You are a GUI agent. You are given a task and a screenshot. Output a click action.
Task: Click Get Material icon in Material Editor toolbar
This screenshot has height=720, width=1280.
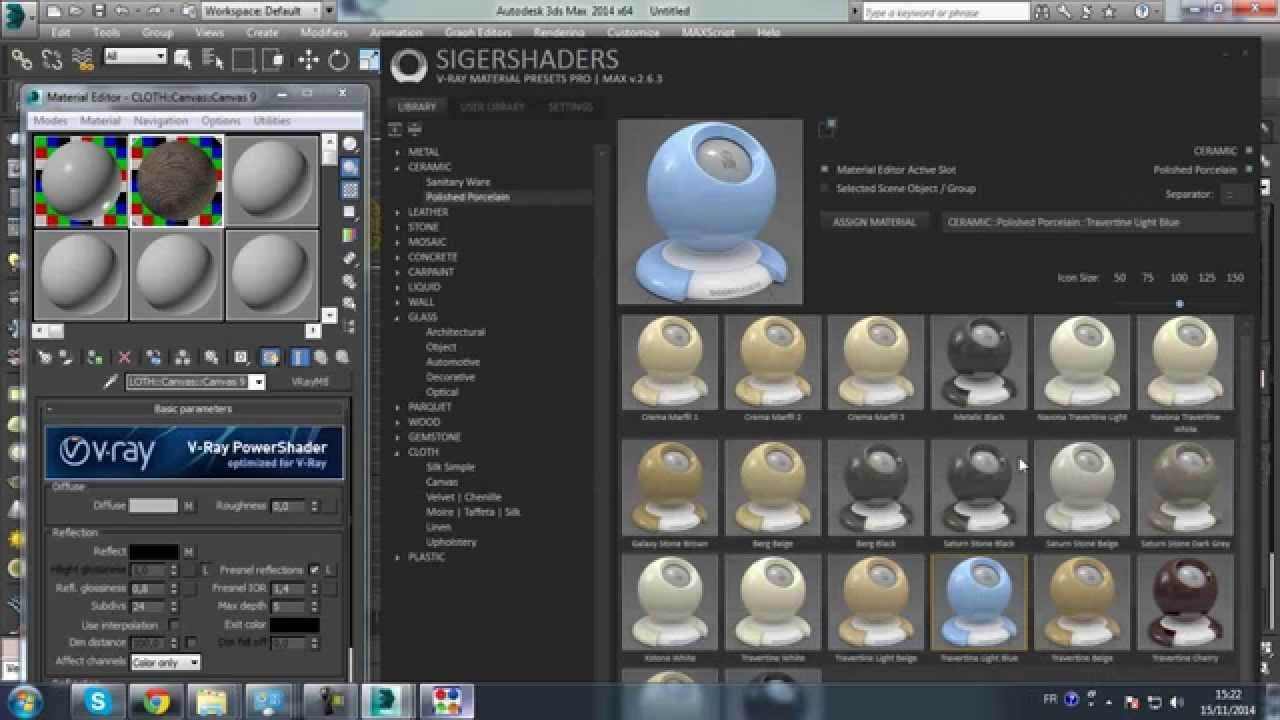(45, 357)
